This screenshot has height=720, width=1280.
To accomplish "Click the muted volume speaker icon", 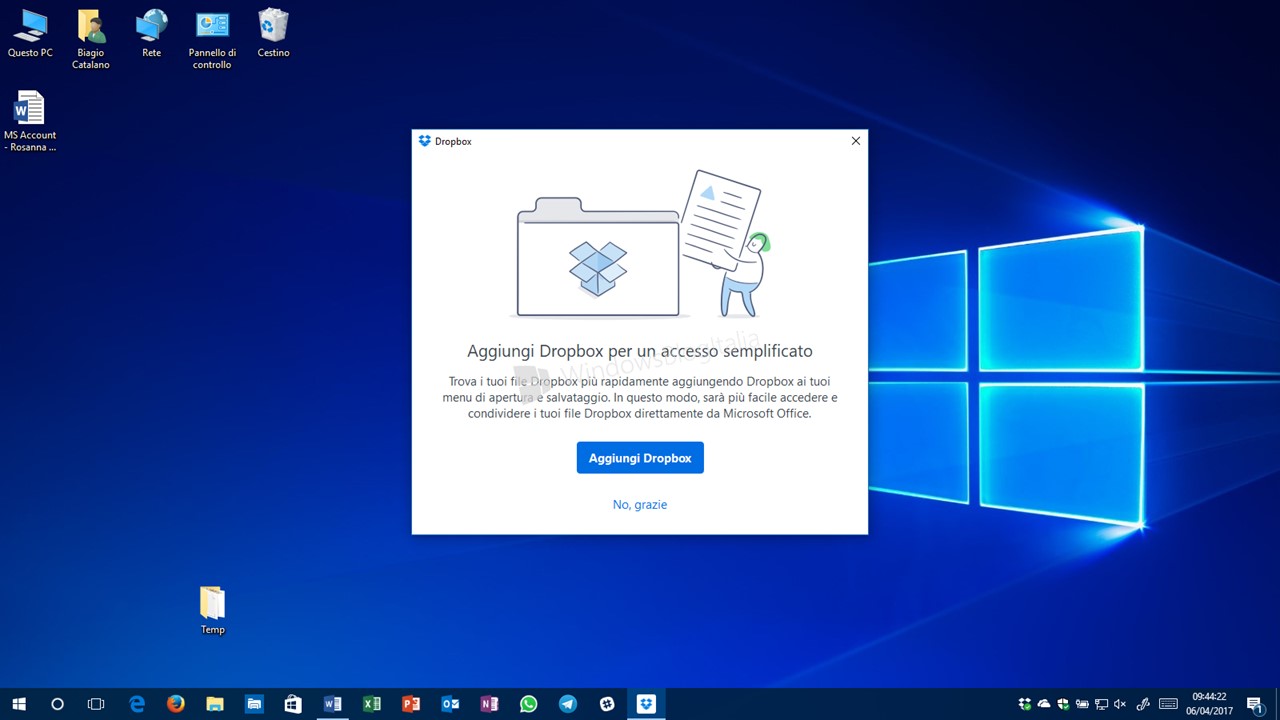I will tap(1120, 704).
